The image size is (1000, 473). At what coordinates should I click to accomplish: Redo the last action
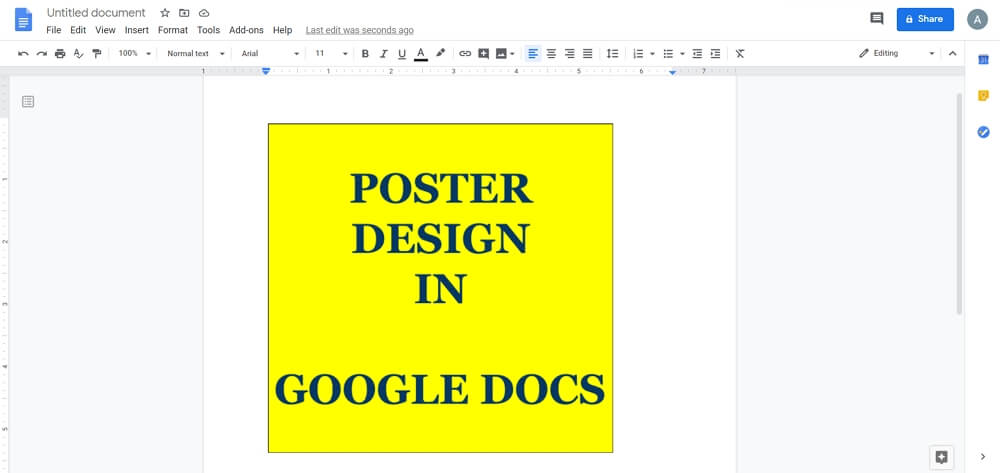click(x=41, y=54)
